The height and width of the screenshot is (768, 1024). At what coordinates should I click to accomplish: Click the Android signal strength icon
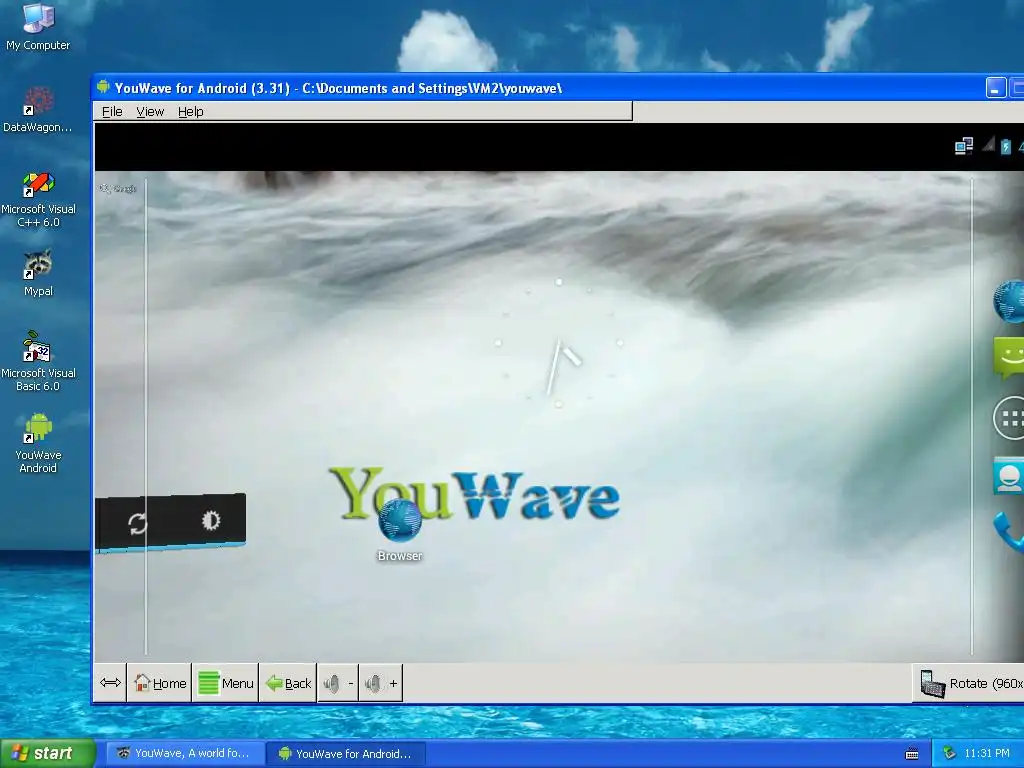click(x=988, y=144)
